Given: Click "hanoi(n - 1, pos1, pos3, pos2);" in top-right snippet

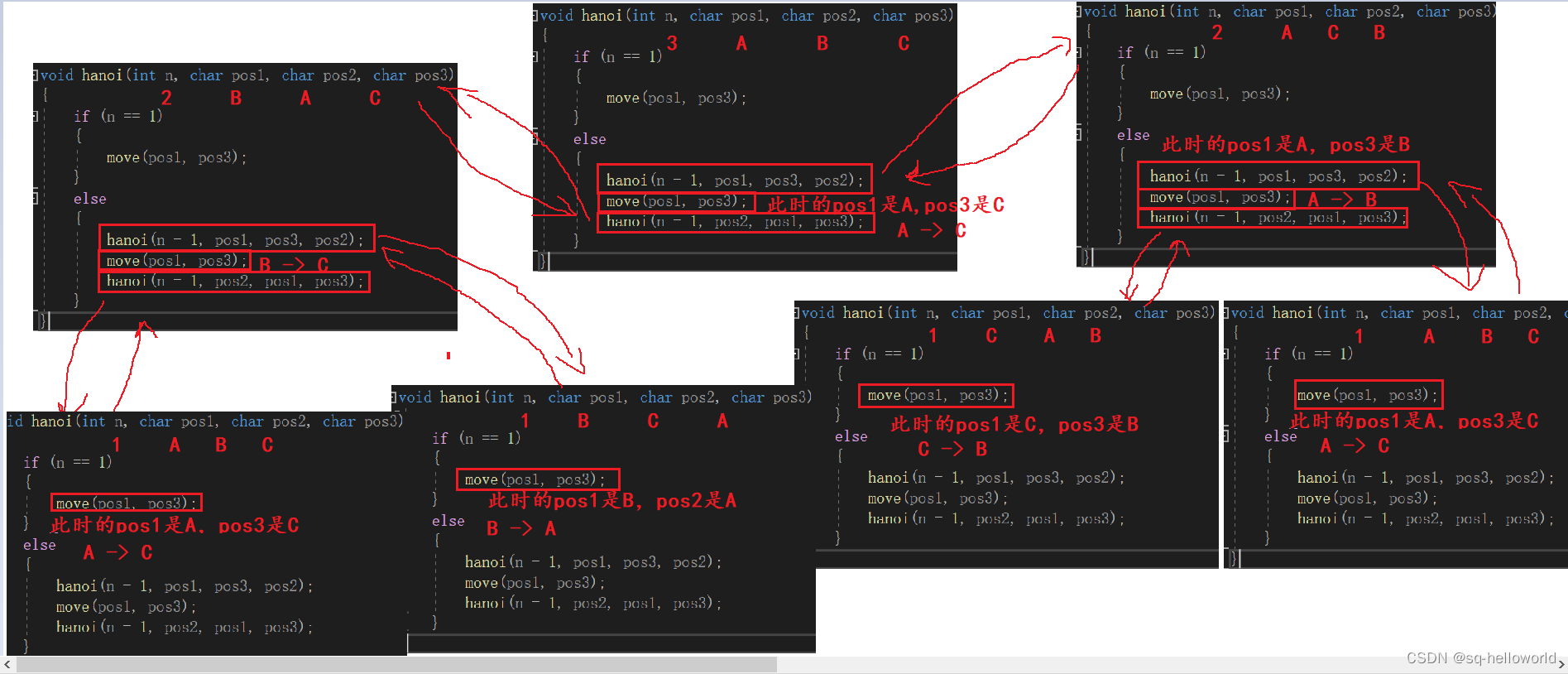Looking at the screenshot, I should (x=1278, y=176).
